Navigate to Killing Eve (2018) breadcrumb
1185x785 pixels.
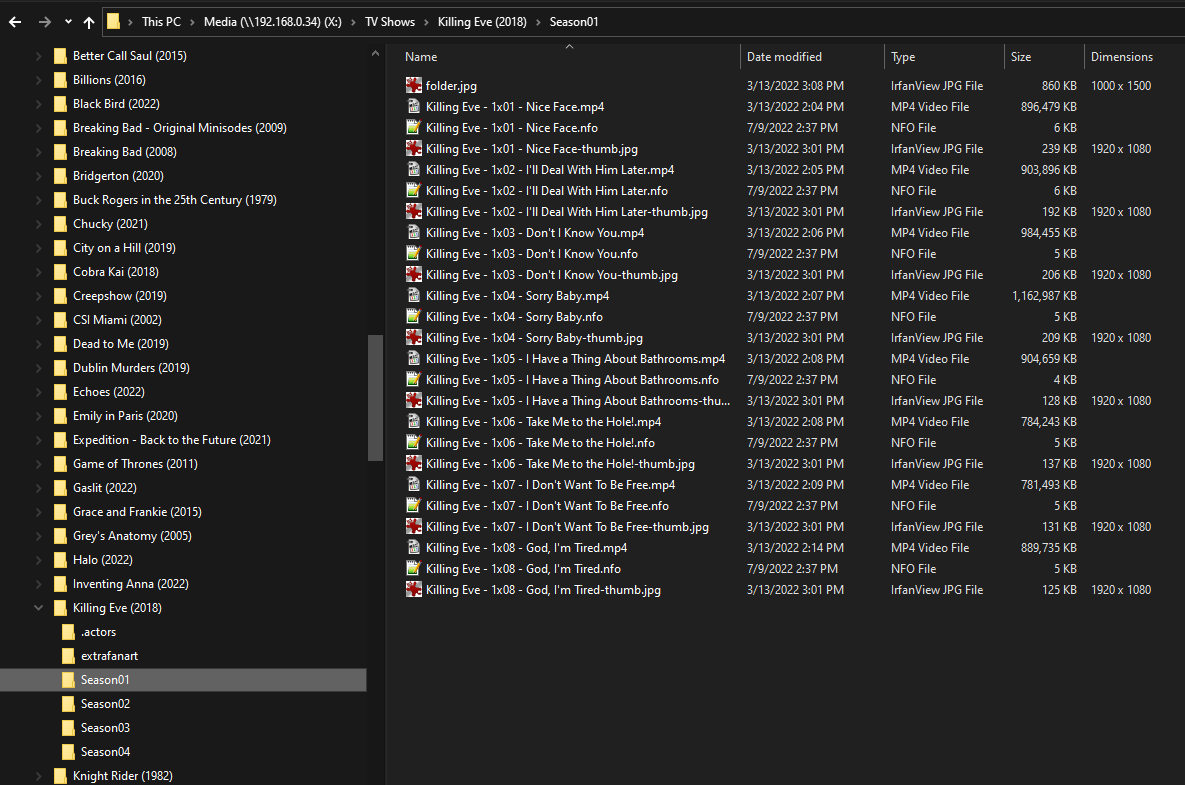coord(482,22)
